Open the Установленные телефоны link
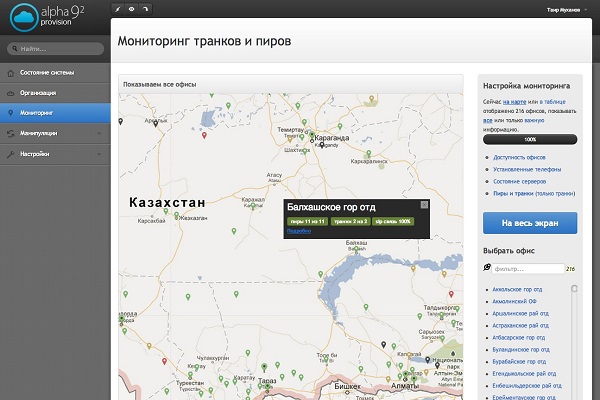600x400 pixels. 527,169
